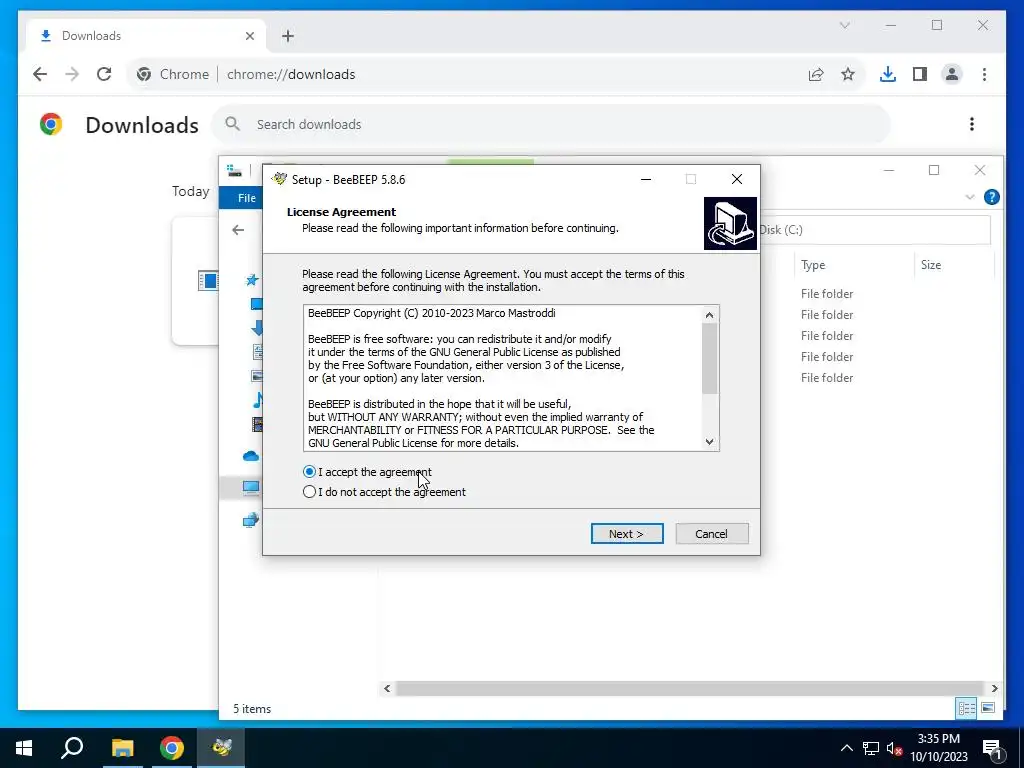Click the Search downloads field
Screen dimensions: 1024x768
click(x=551, y=124)
